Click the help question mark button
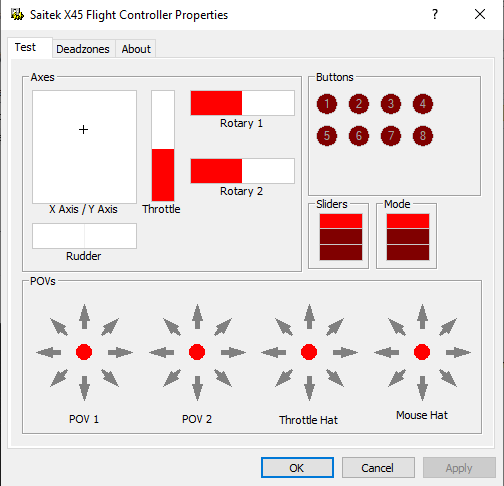This screenshot has height=486, width=504. [435, 14]
